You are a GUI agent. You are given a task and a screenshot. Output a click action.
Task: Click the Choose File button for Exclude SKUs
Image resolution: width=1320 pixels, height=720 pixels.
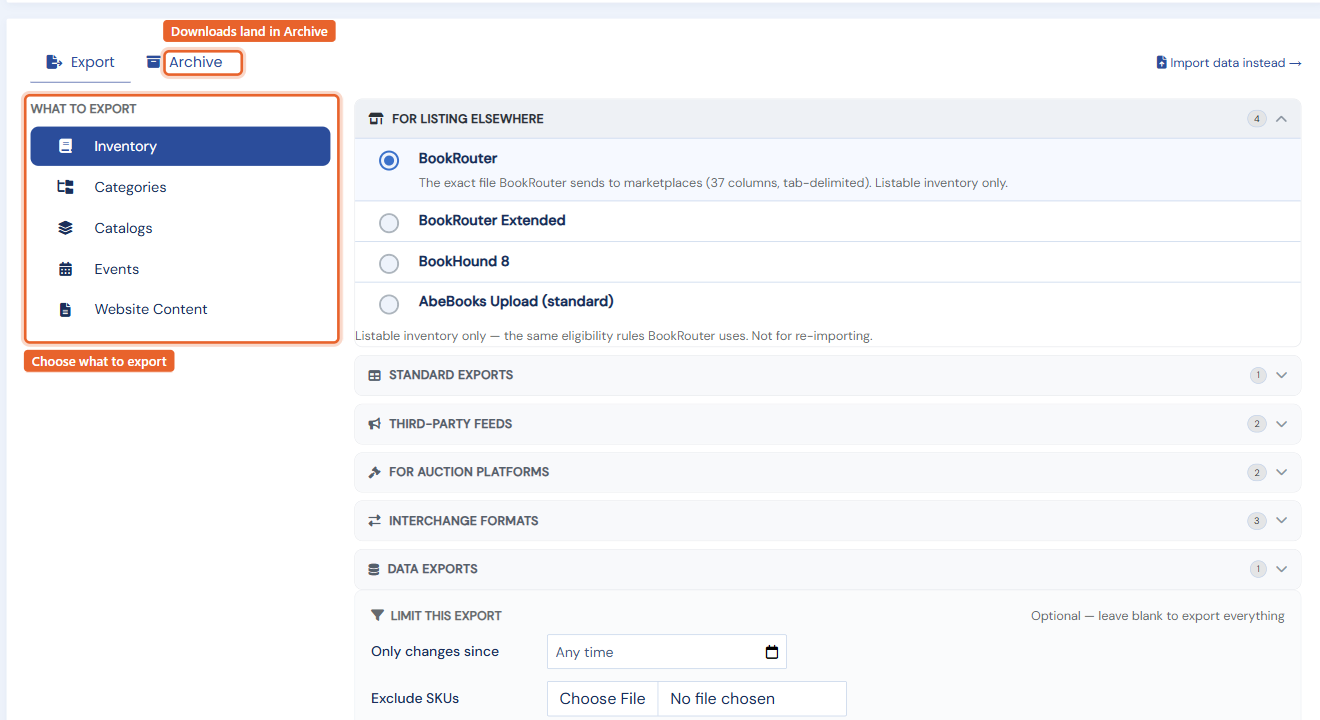(x=602, y=699)
